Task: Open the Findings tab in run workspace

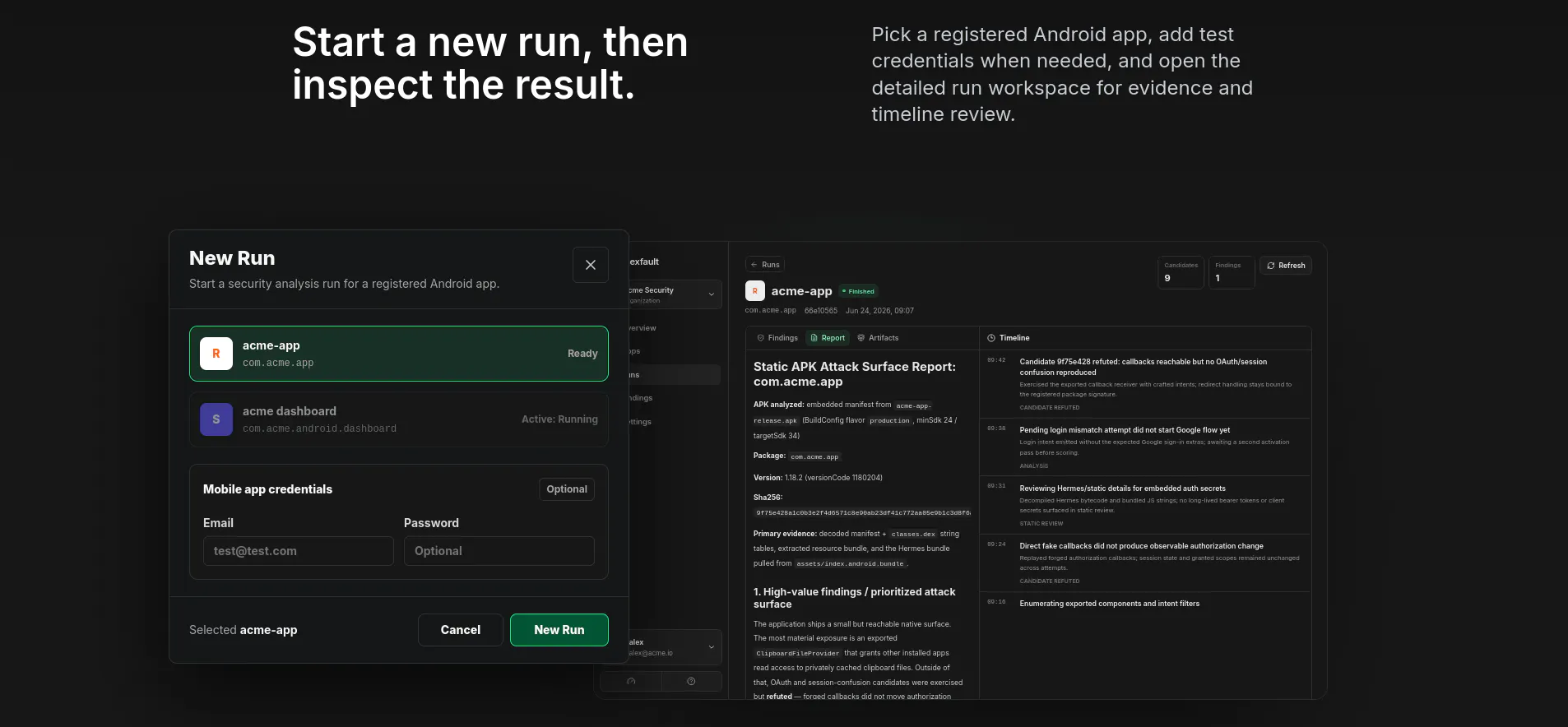Action: (777, 338)
